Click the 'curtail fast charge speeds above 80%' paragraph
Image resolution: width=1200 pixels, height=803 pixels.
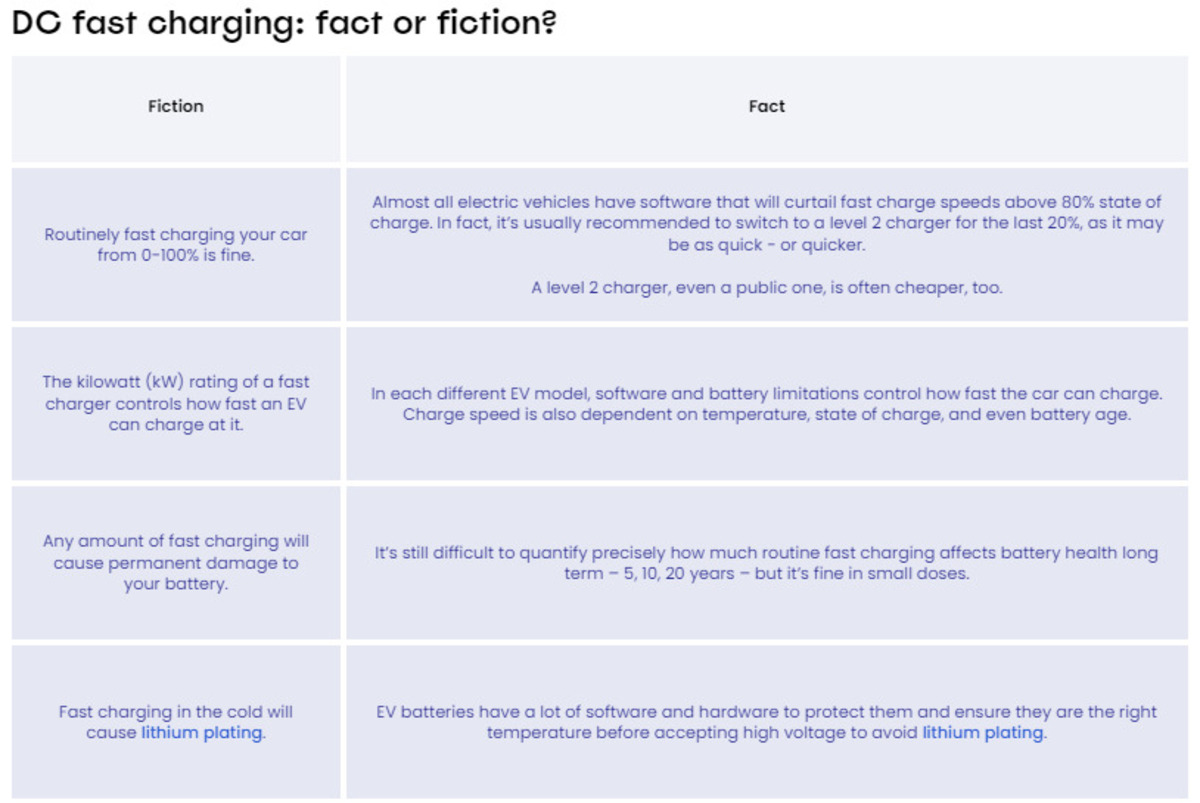coord(767,223)
